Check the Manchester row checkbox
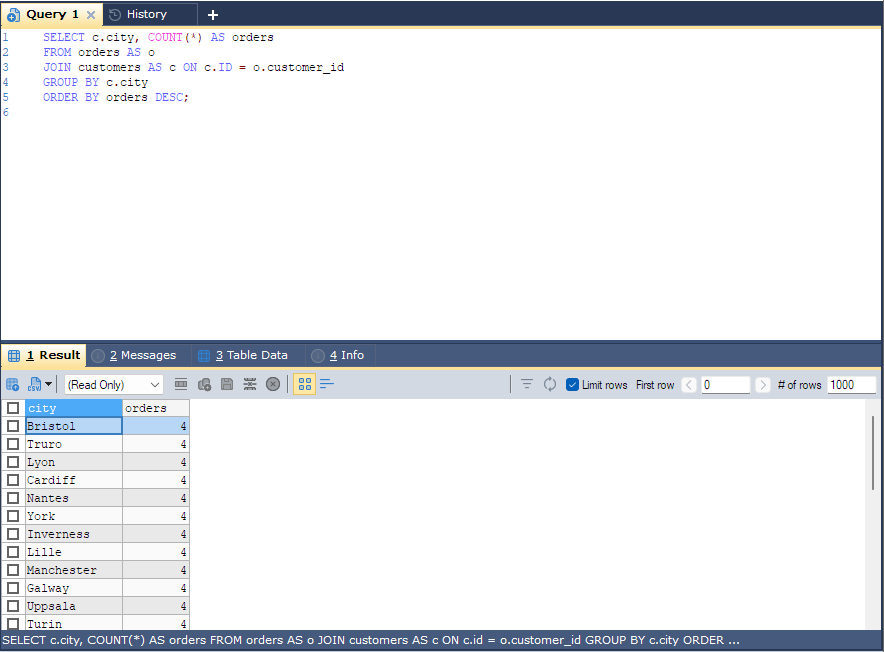The image size is (884, 652). [x=13, y=570]
